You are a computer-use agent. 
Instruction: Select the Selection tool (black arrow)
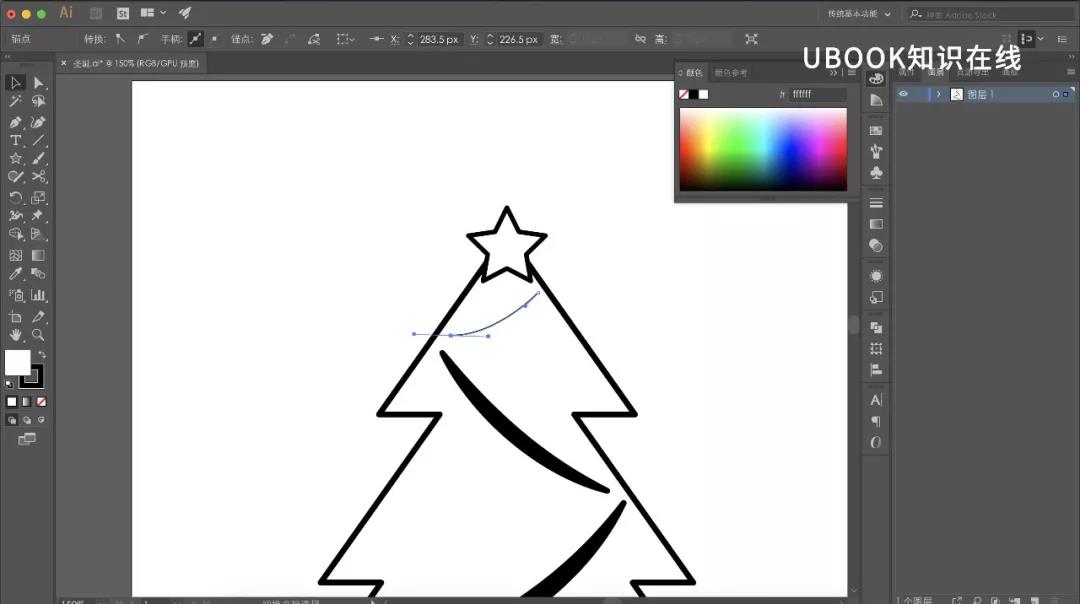(15, 83)
